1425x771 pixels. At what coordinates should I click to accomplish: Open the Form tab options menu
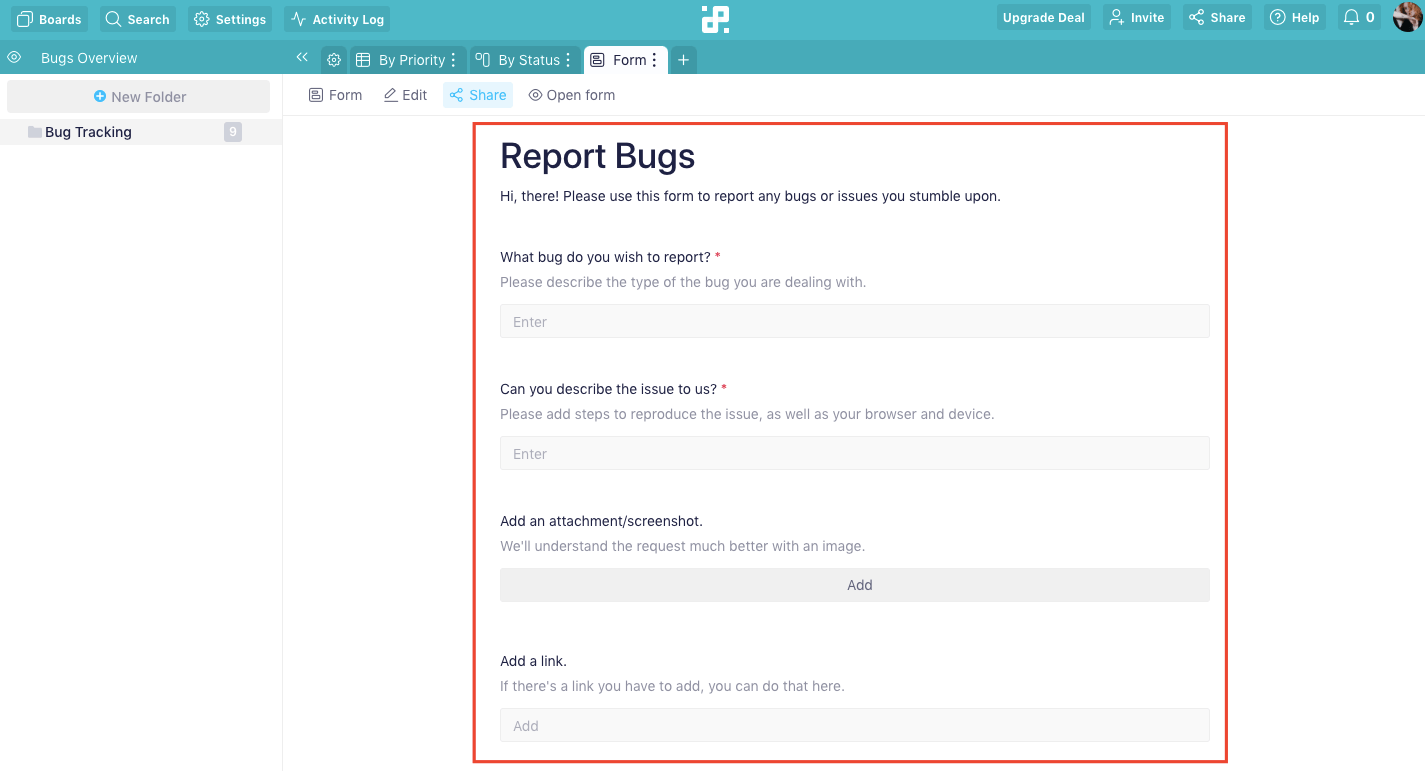[x=655, y=60]
